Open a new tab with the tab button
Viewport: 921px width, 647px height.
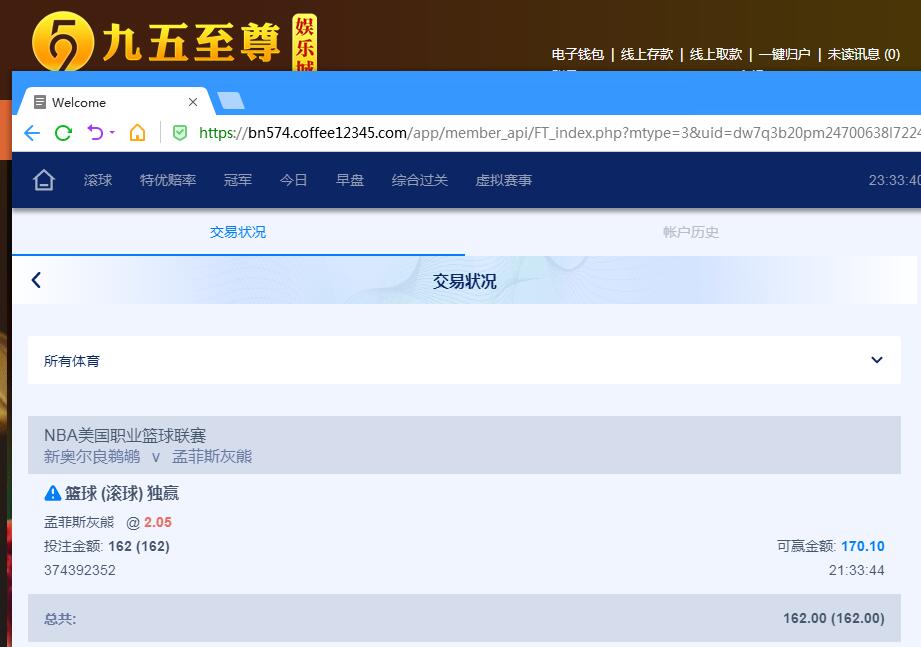click(x=230, y=101)
